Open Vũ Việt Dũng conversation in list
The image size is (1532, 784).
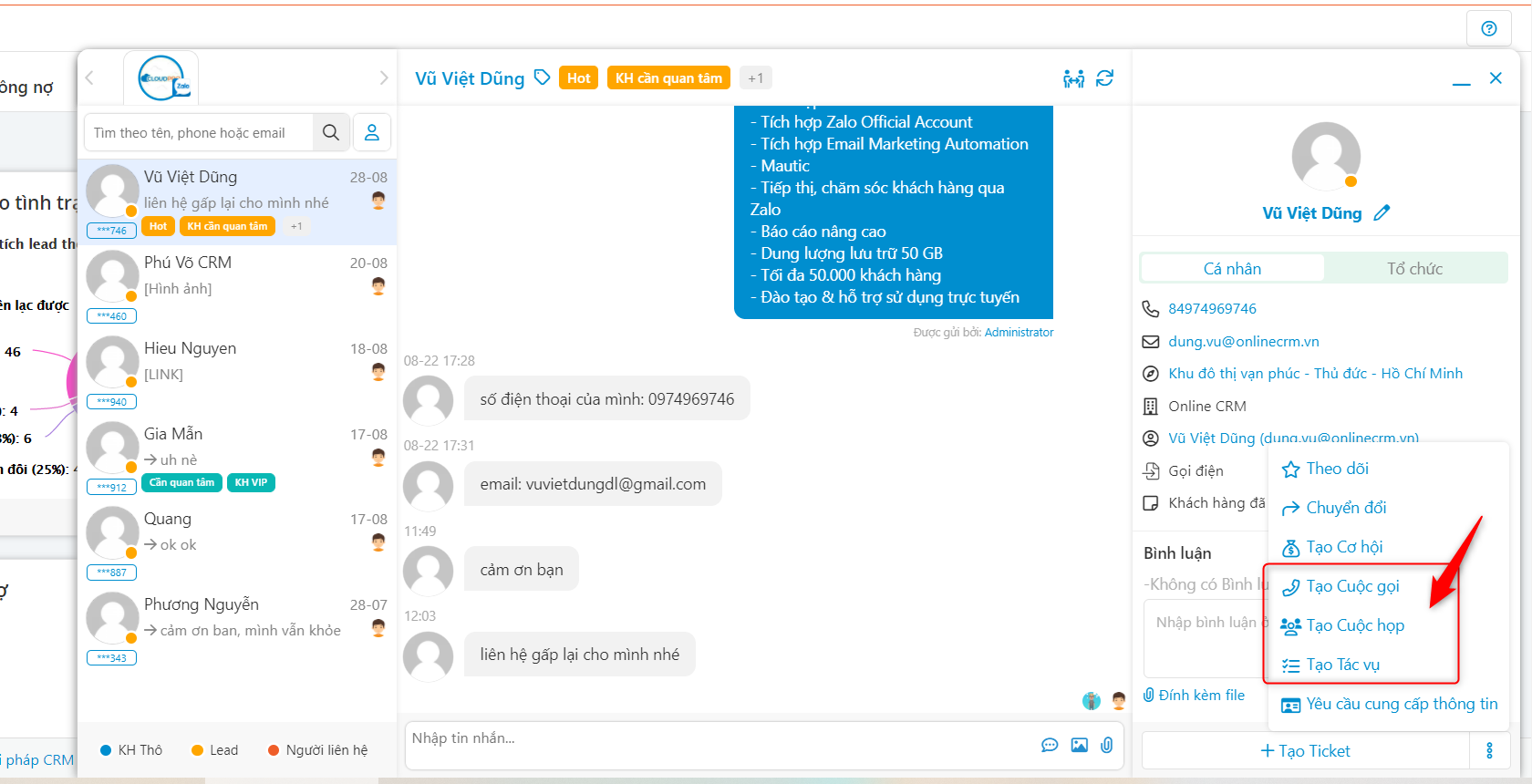click(x=237, y=202)
